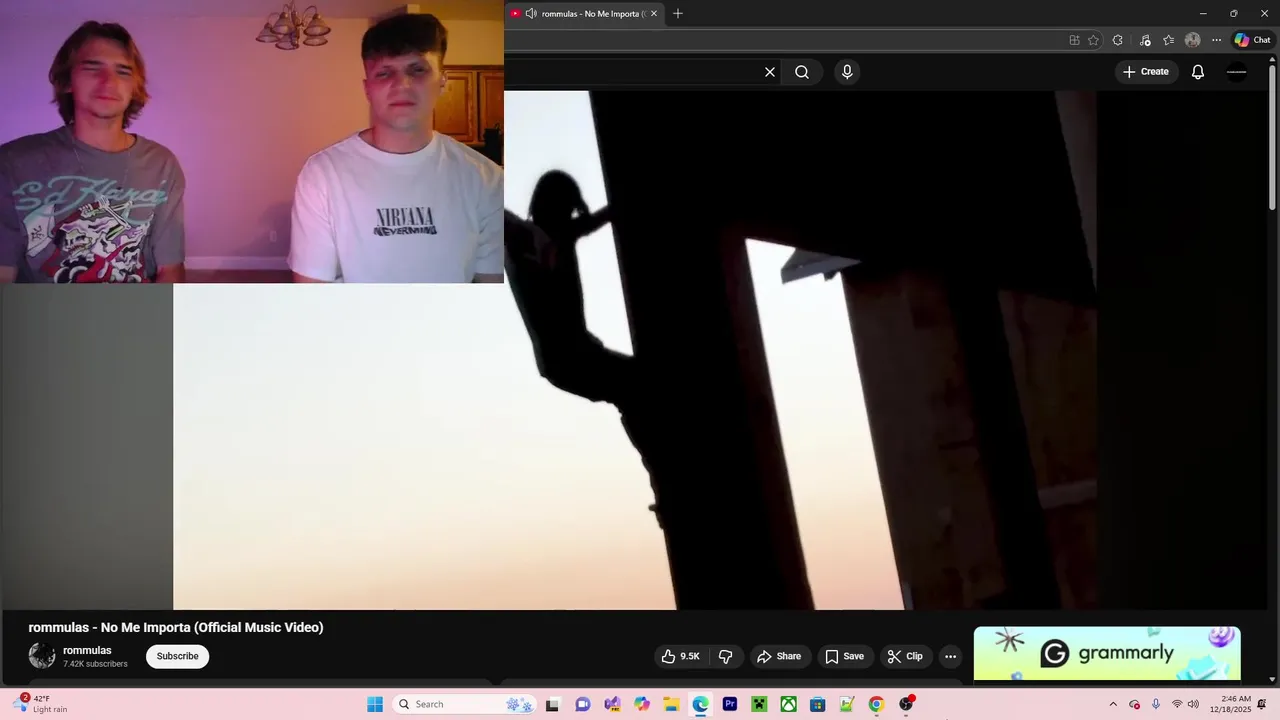
Task: Click the Grammarly ad banner
Action: click(x=1107, y=654)
